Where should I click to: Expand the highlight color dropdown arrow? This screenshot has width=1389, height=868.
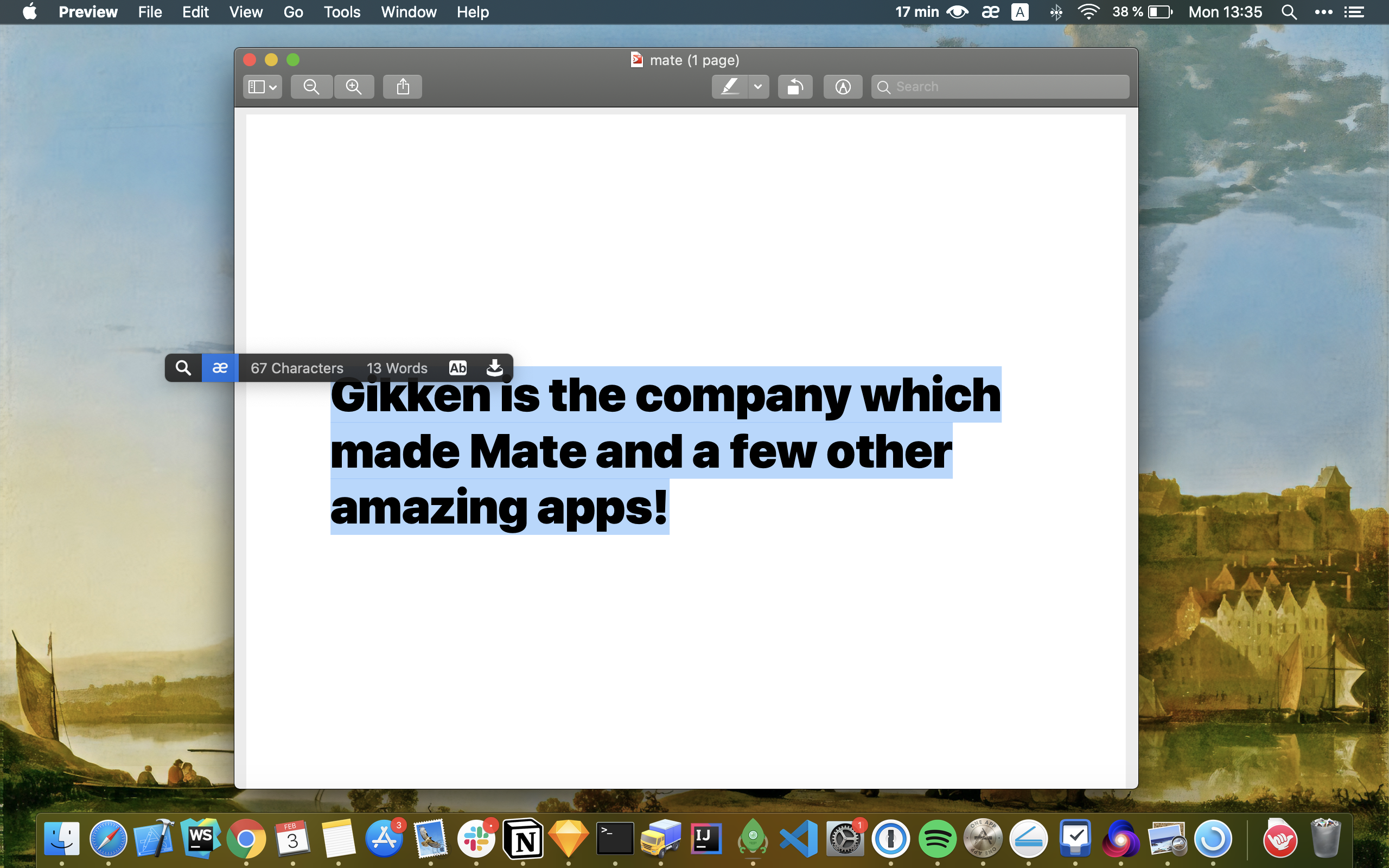(758, 87)
